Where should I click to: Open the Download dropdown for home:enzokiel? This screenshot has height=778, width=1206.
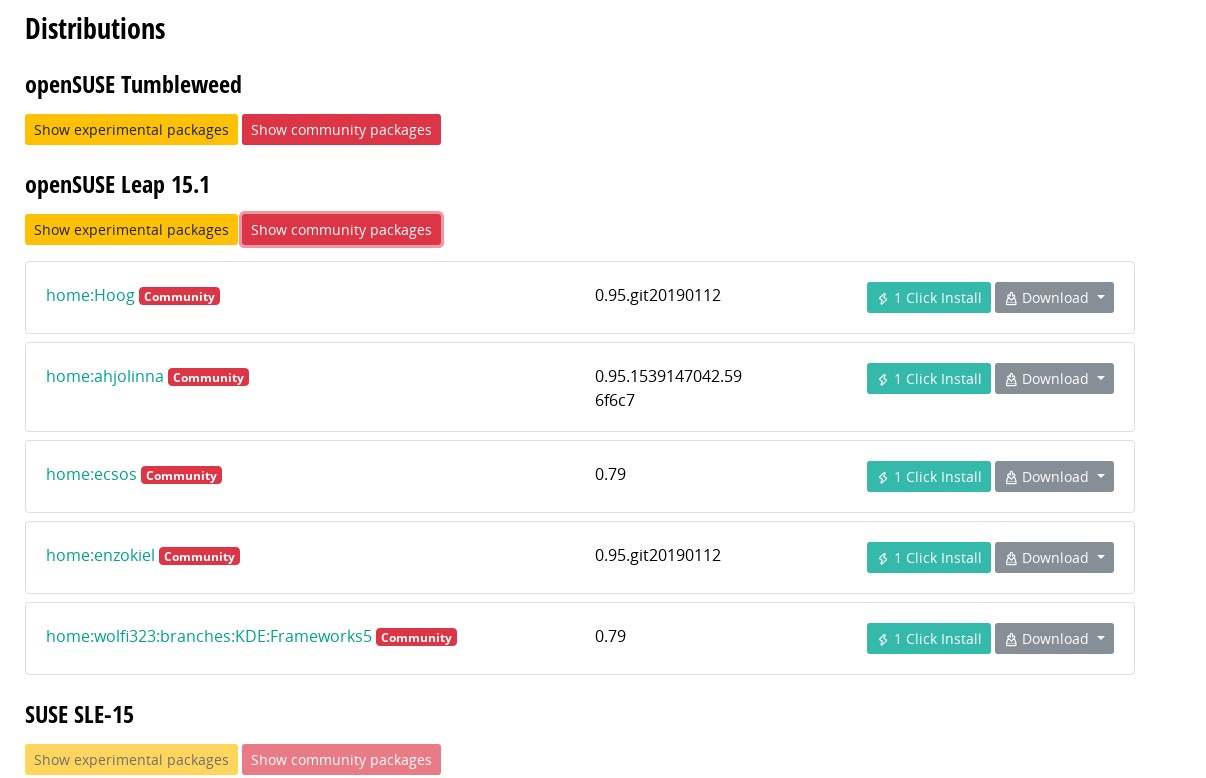point(1054,557)
